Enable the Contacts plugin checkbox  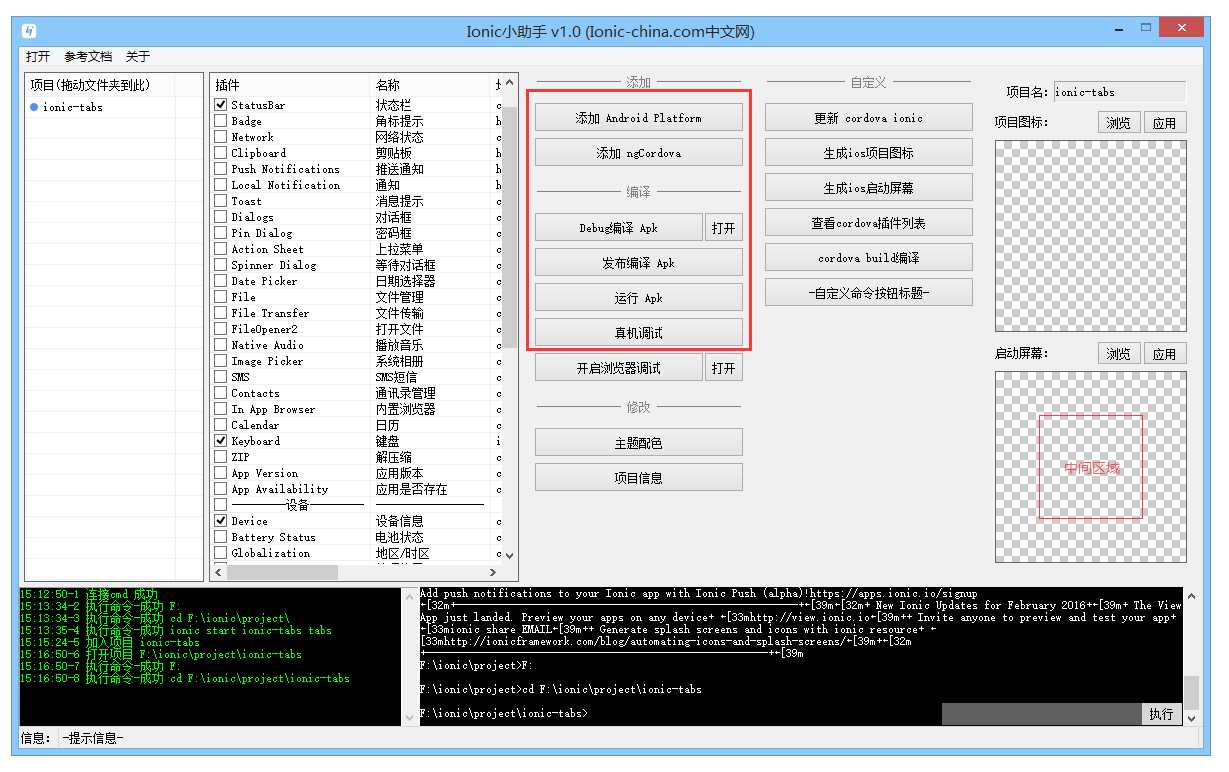pyautogui.click(x=221, y=393)
